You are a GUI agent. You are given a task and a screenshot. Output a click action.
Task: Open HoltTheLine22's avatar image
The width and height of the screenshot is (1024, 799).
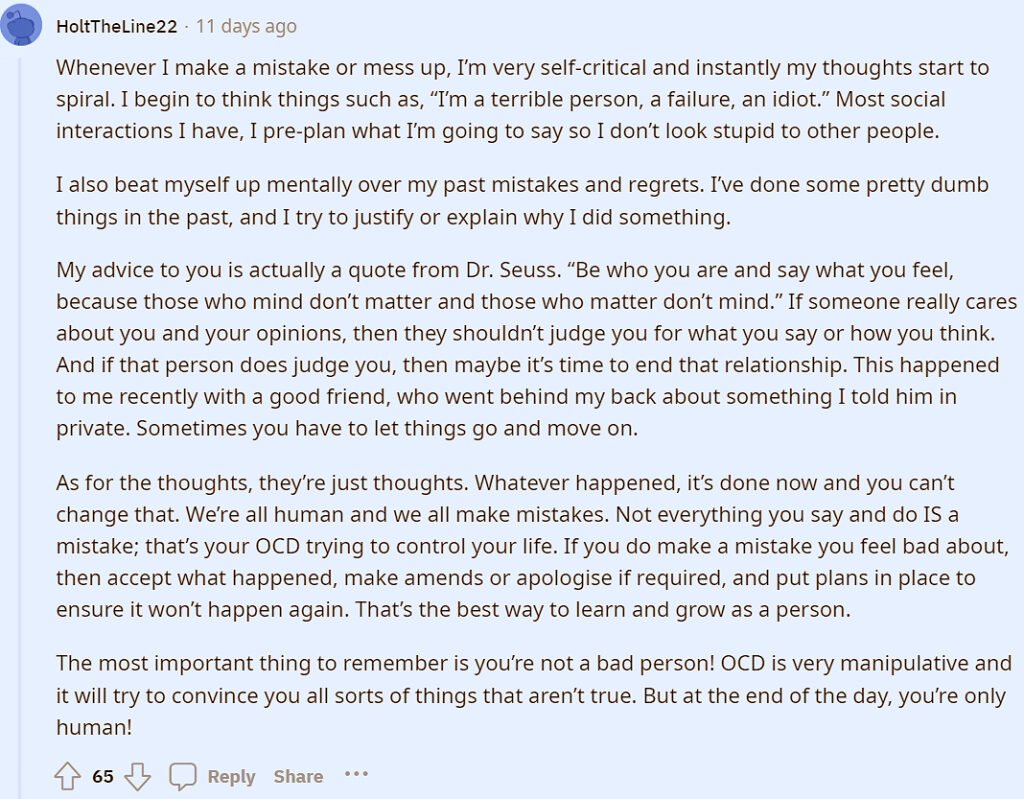(21, 25)
